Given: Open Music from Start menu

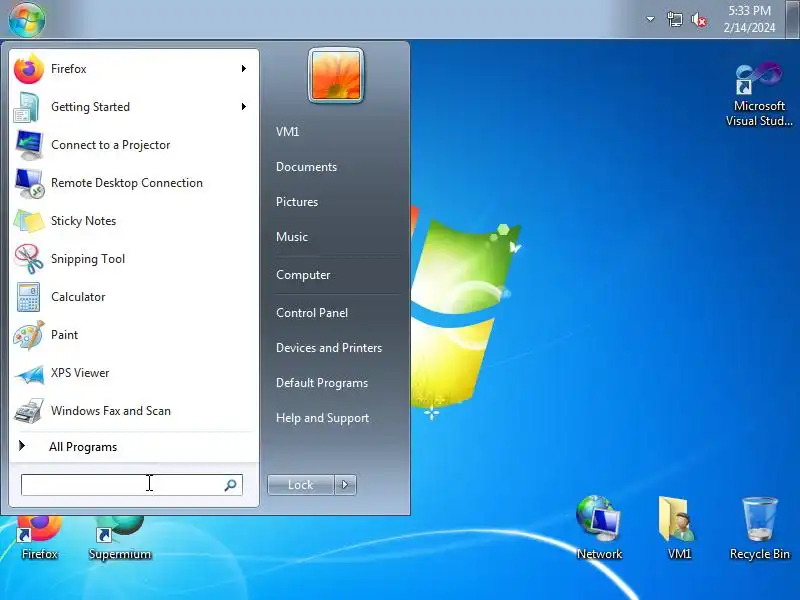Looking at the screenshot, I should [292, 237].
